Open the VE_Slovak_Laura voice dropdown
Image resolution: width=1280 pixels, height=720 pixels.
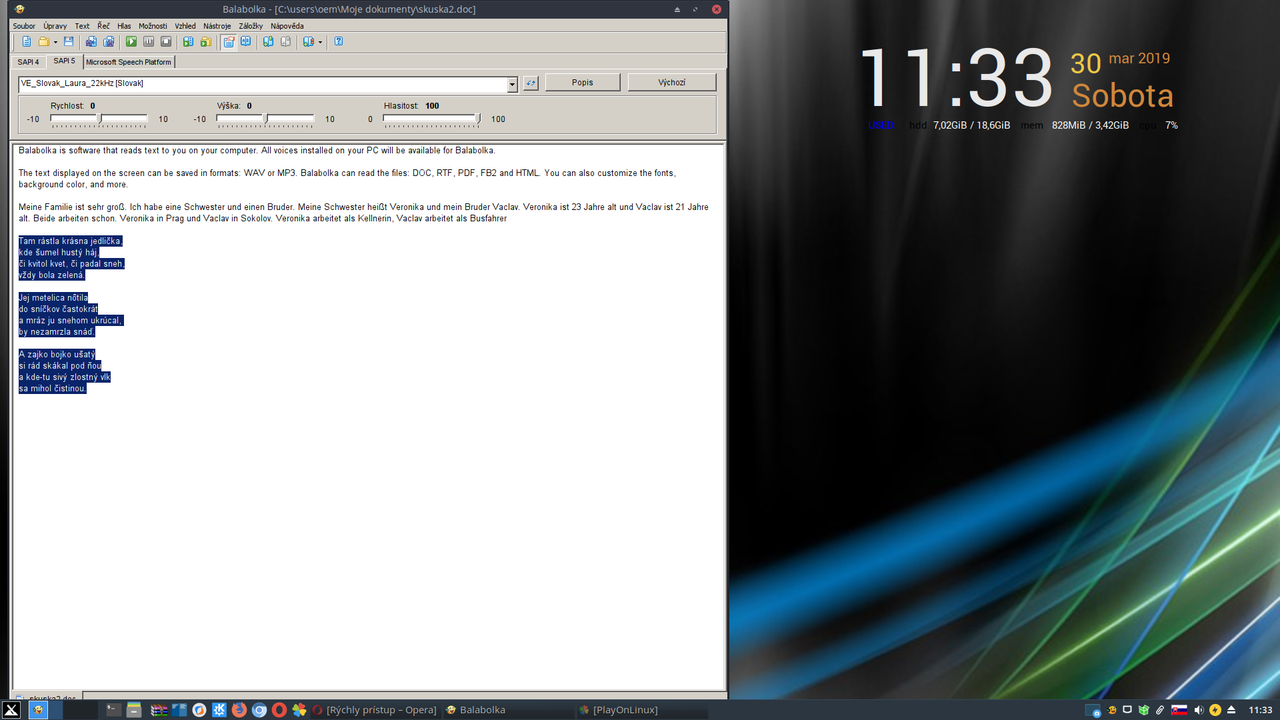512,84
